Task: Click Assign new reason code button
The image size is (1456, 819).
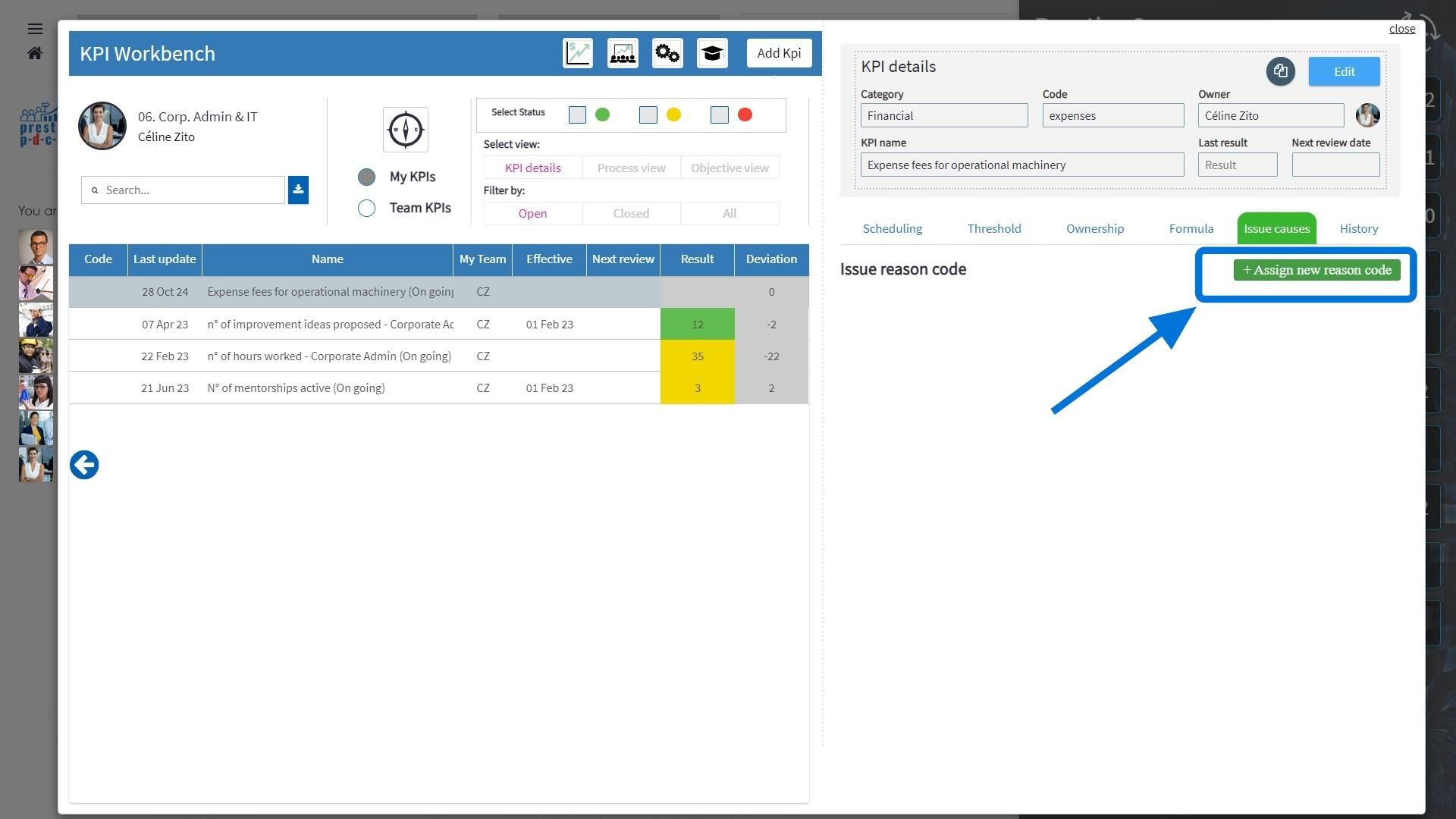Action: [1316, 270]
